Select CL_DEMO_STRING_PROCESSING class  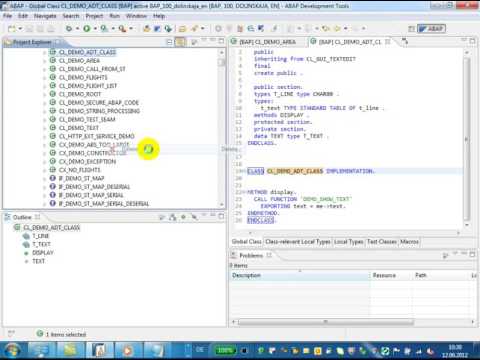pos(99,111)
